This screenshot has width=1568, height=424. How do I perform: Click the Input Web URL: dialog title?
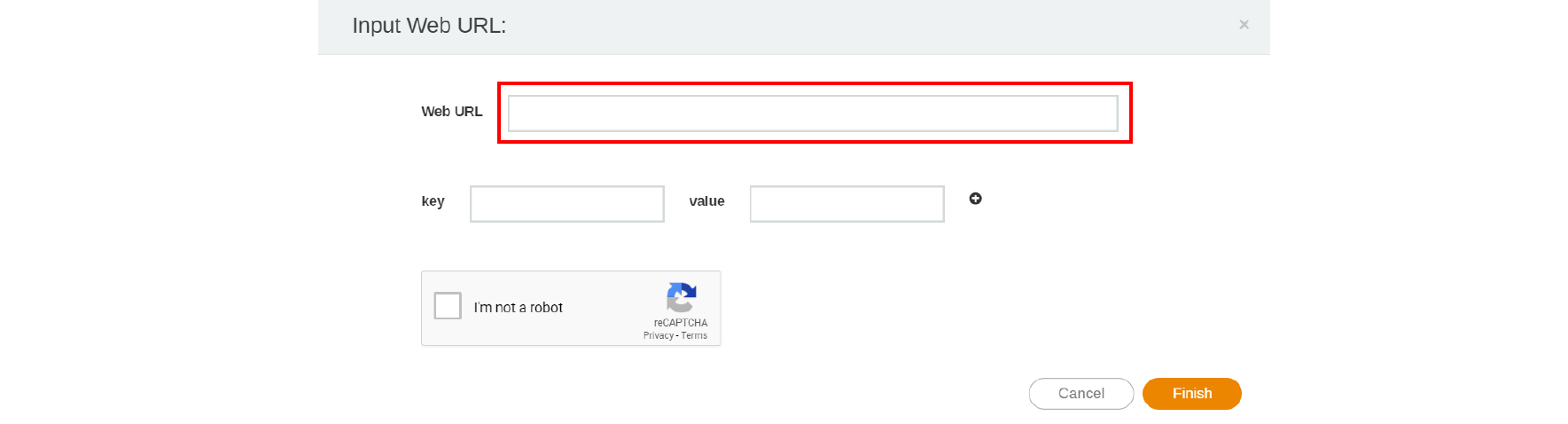pyautogui.click(x=429, y=26)
